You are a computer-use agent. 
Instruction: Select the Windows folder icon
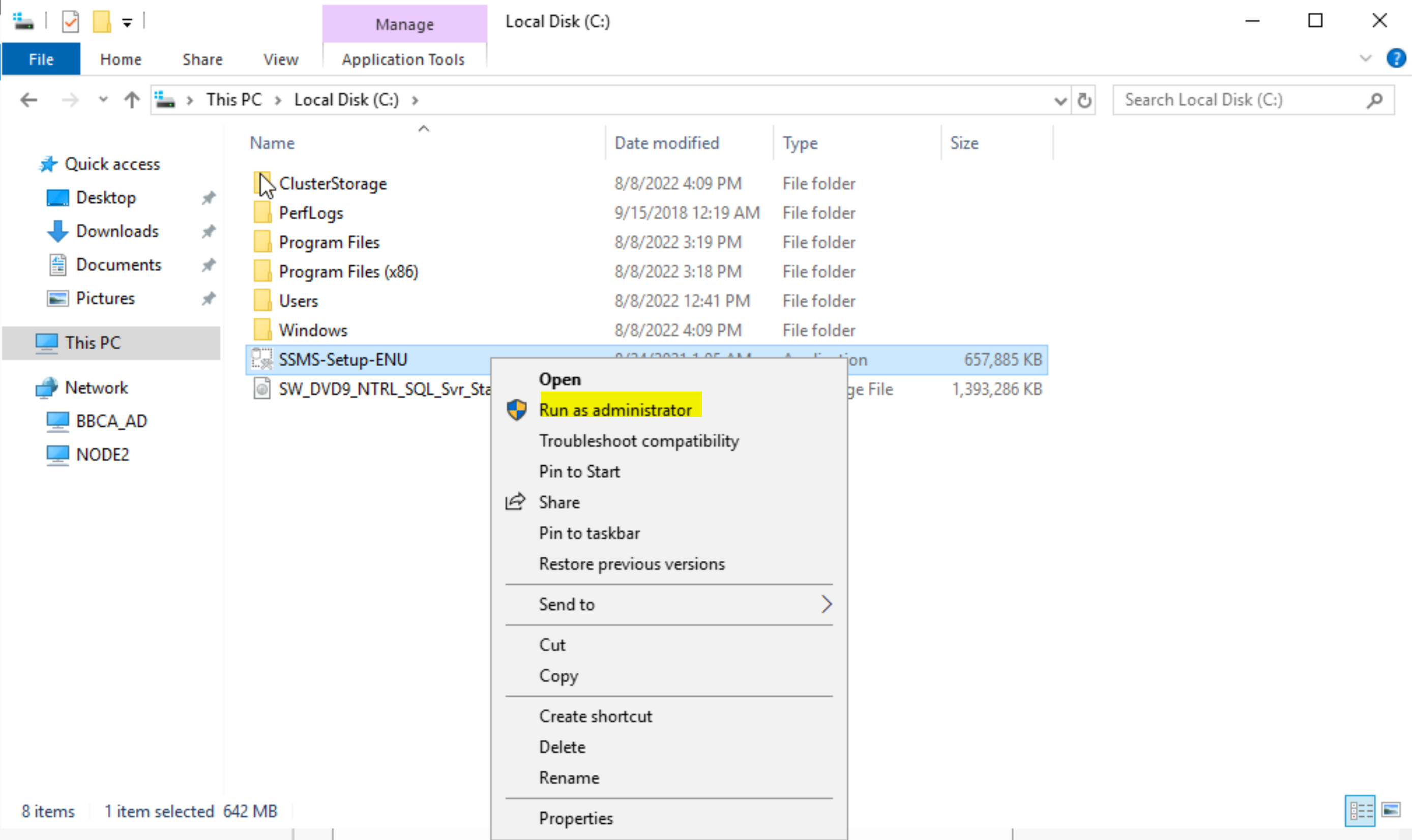[x=262, y=330]
